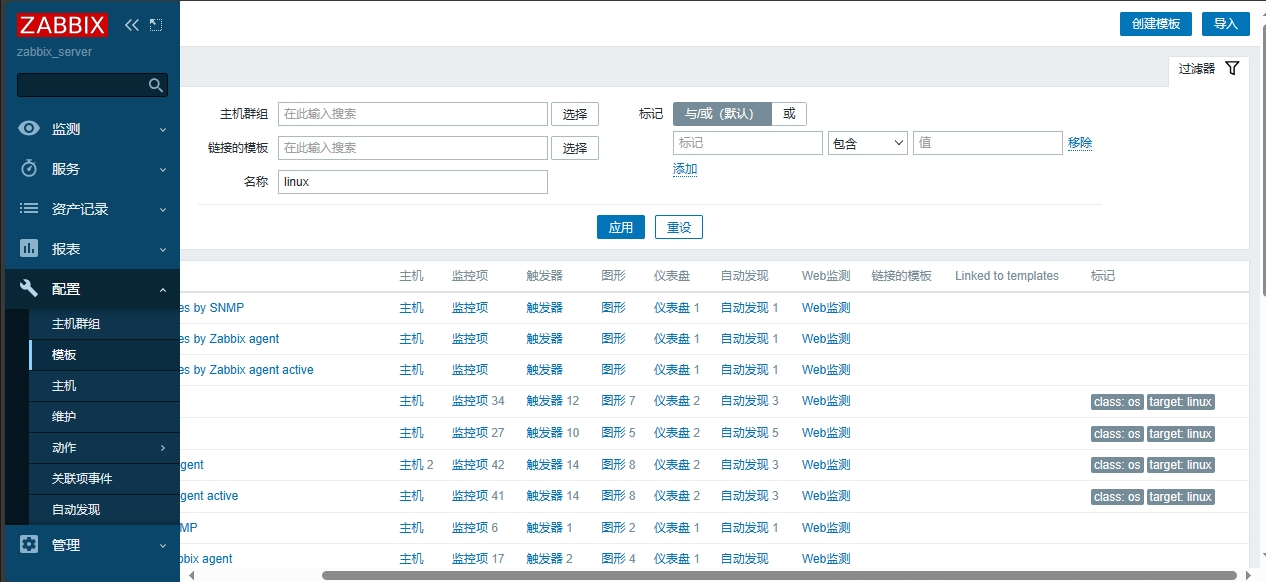The height and width of the screenshot is (582, 1266).
Task: Click the 应用 button to apply the filter
Action: click(620, 227)
